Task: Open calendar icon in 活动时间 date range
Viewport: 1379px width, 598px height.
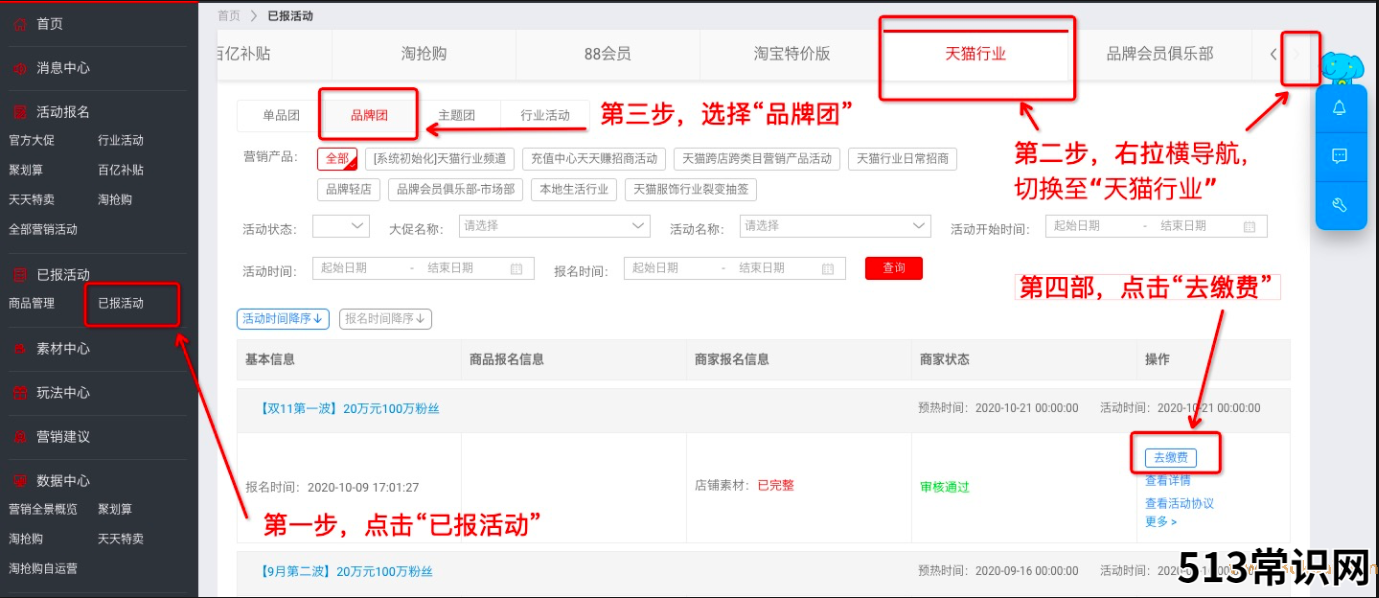Action: coord(516,268)
